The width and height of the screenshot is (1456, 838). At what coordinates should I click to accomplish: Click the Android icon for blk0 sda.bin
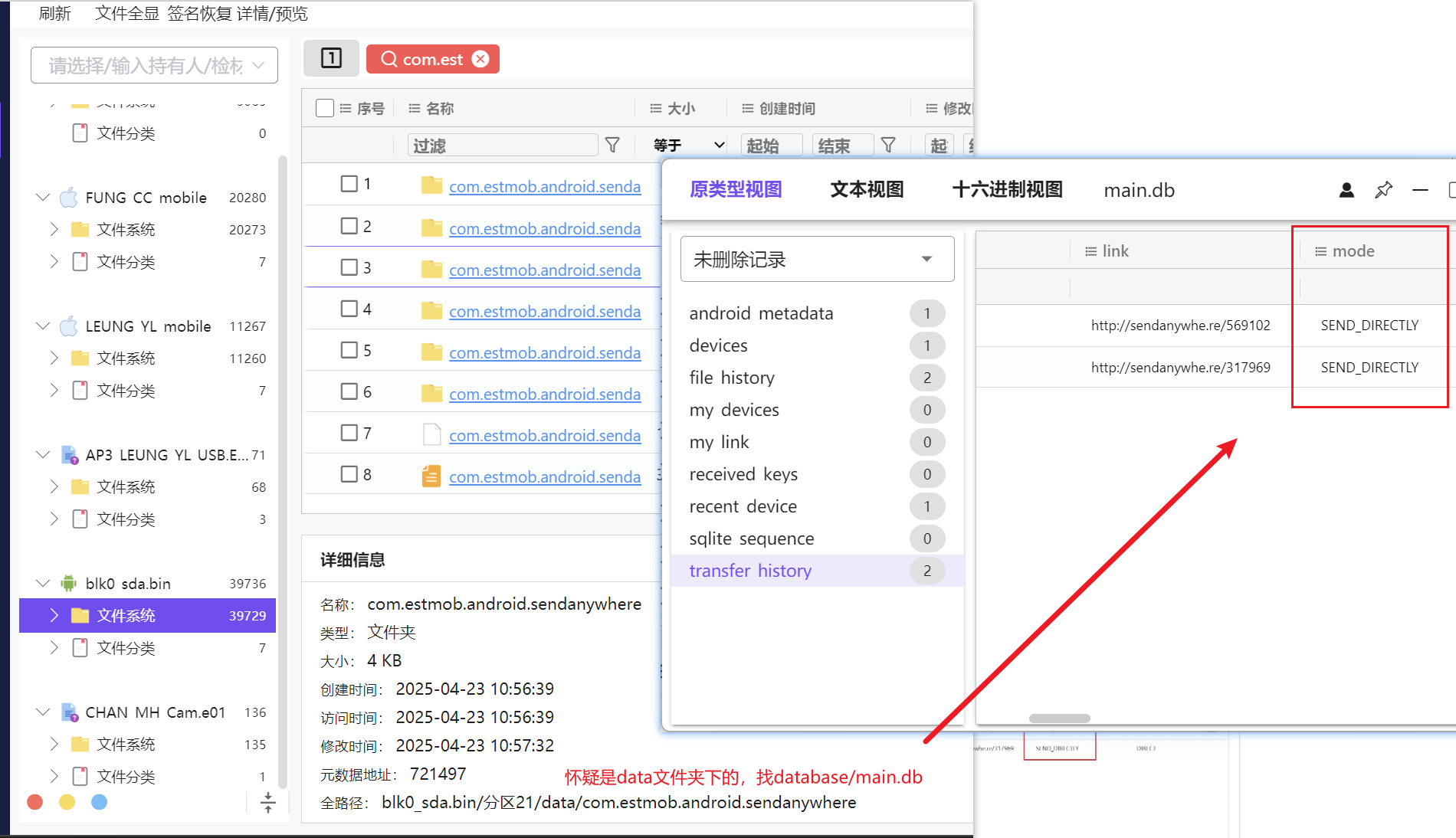click(69, 584)
